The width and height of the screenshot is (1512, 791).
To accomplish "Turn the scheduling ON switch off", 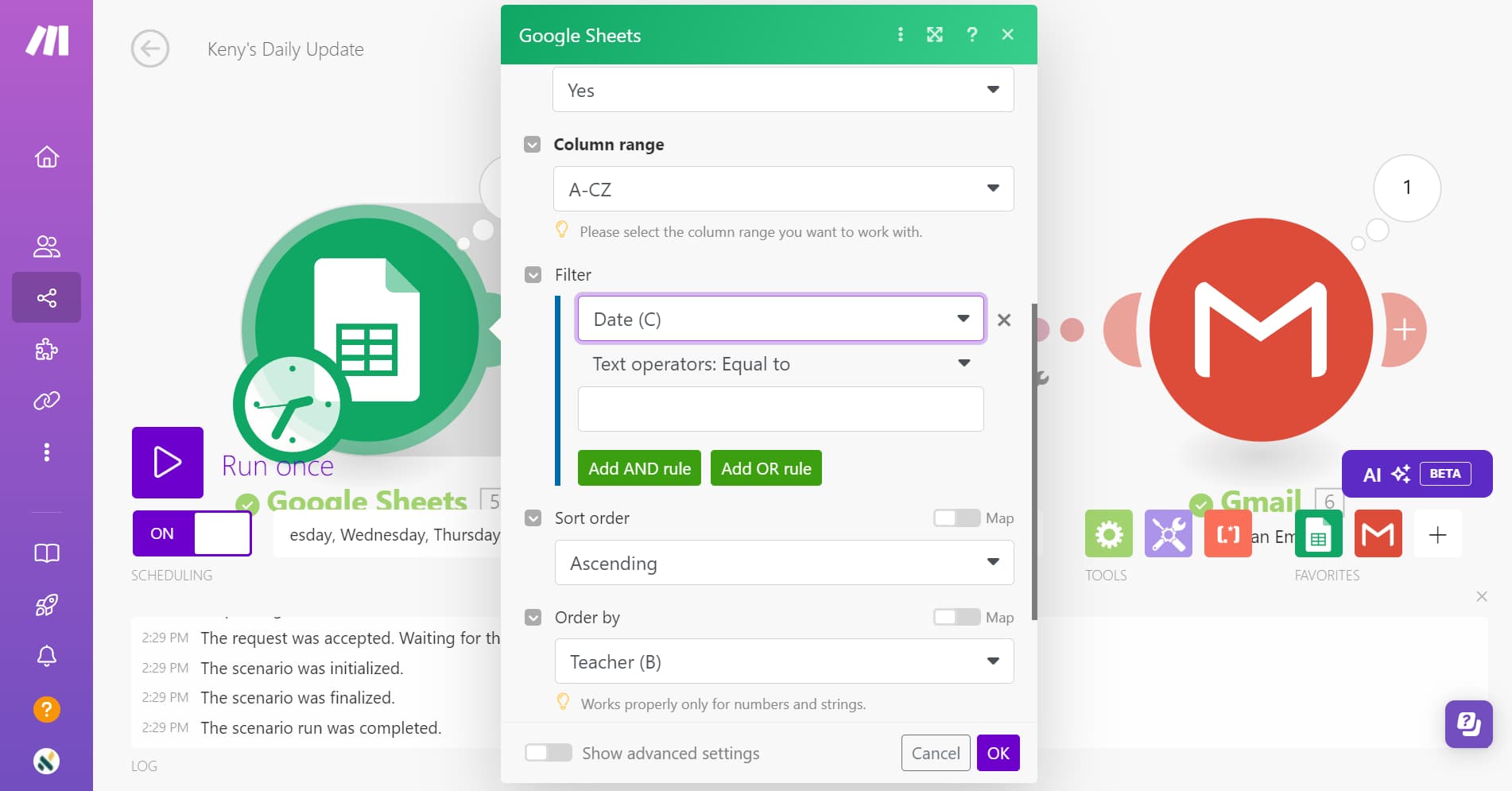I will click(x=192, y=533).
